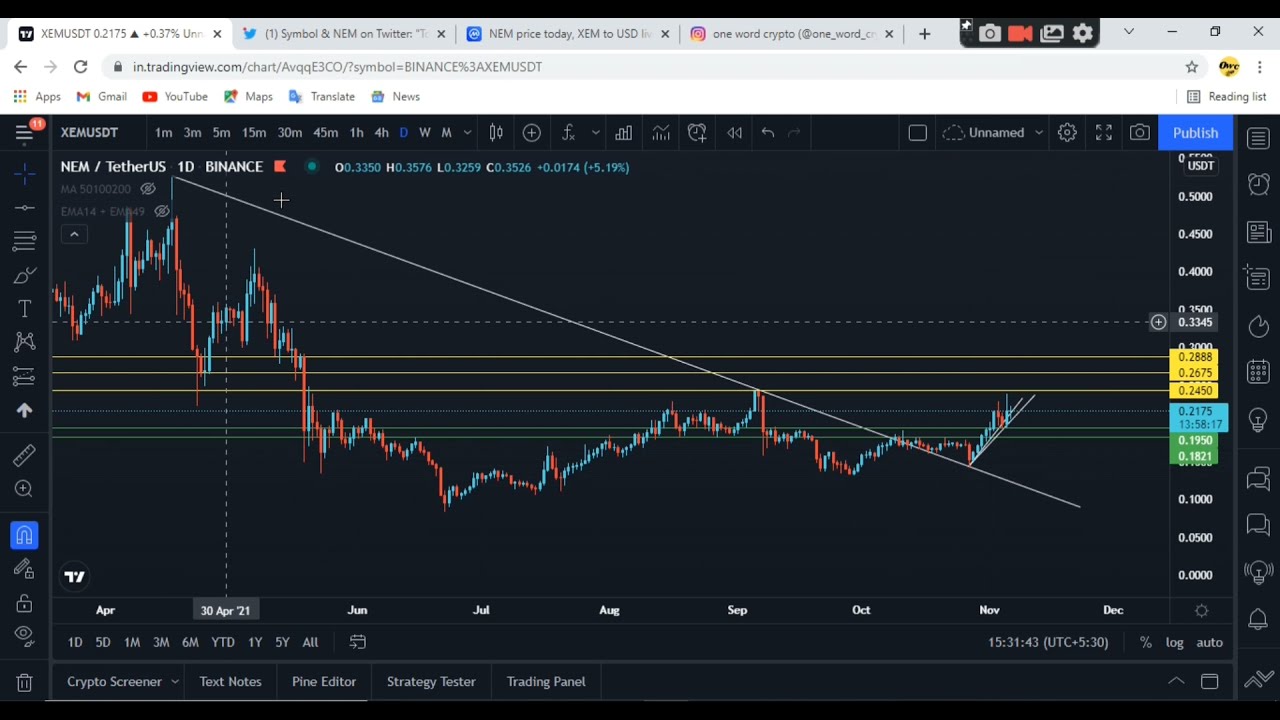Select the Fibonacci retracement tools
Screen dimensions: 1280x720
point(24,241)
